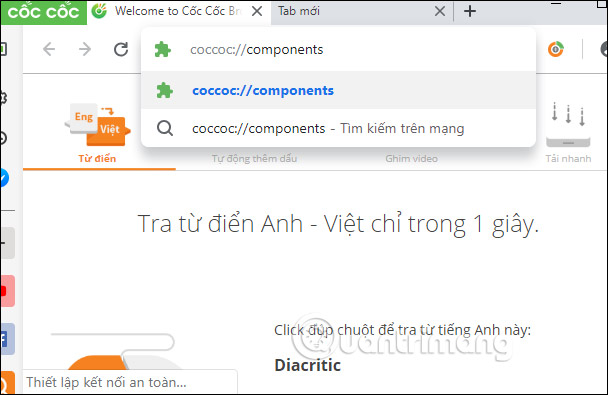This screenshot has height=395, width=608.
Task: Open the Messenger sidebar icon
Action: [x=4, y=178]
